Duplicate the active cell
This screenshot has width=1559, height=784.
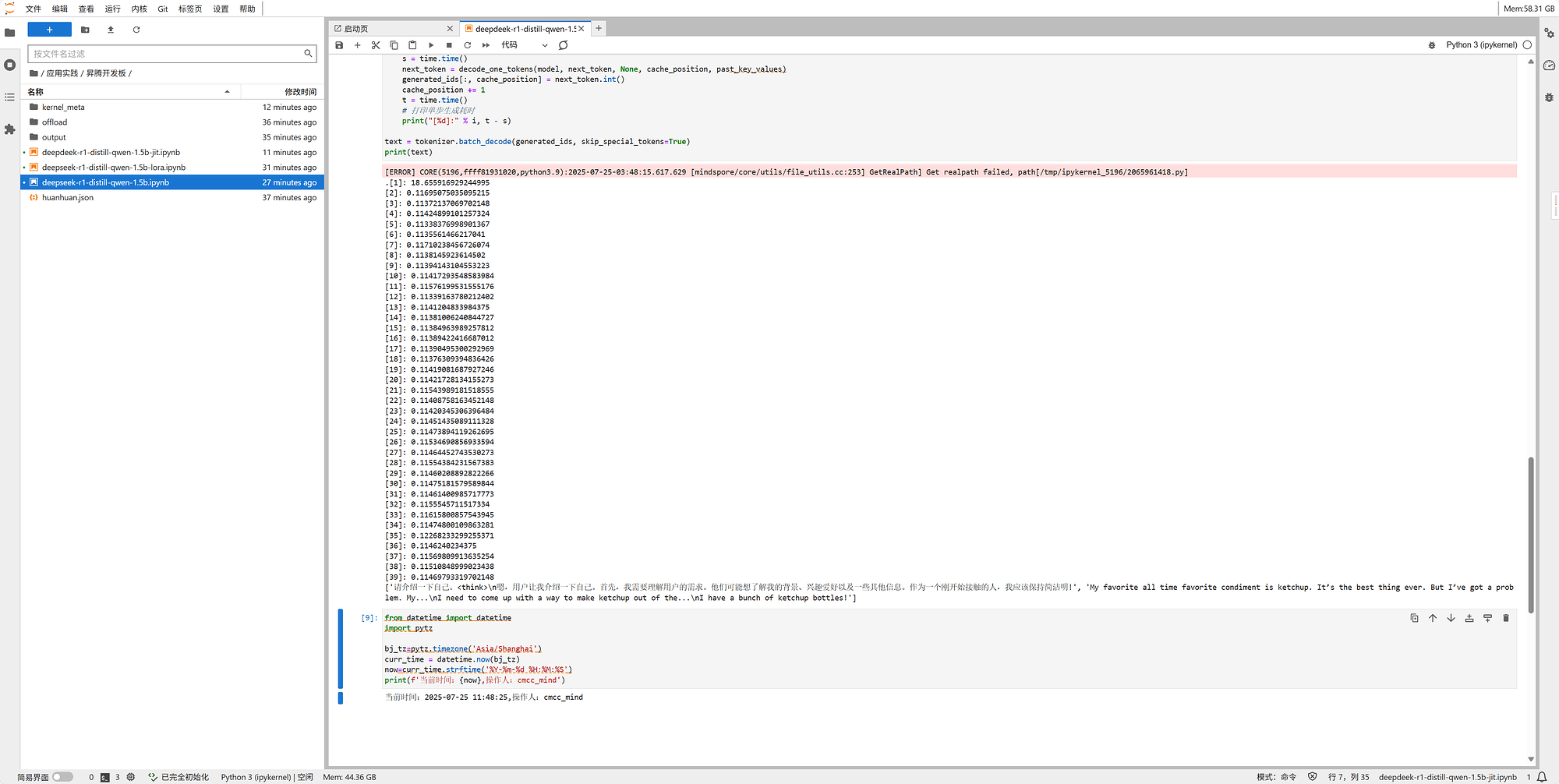[x=1414, y=618]
